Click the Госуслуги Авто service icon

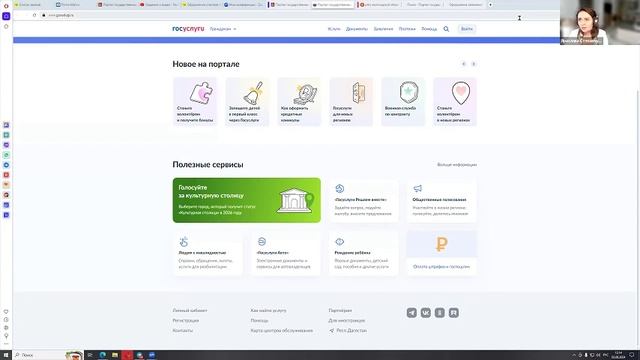tap(262, 242)
